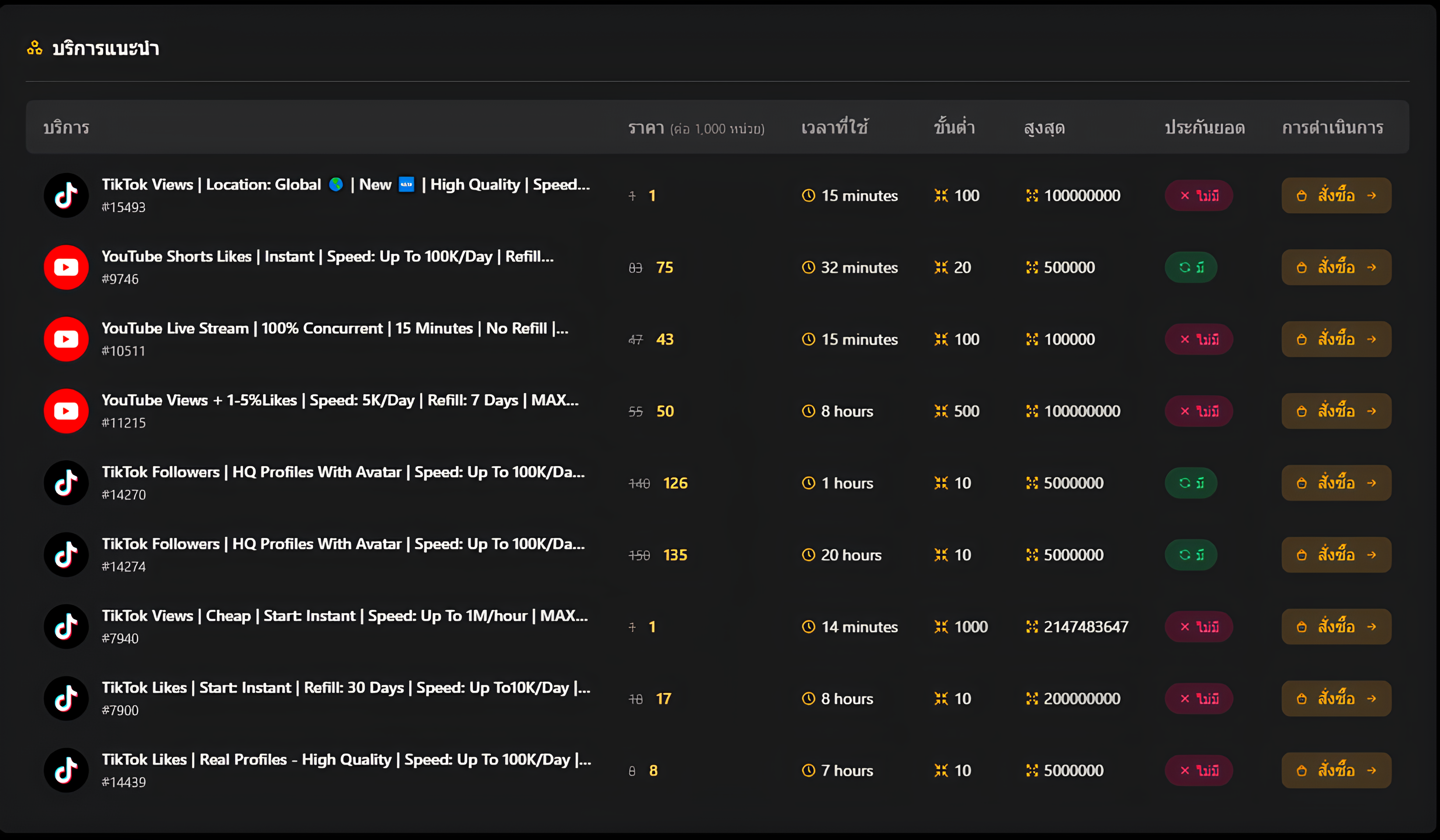Click the no-refill badge for service #14439

[x=1199, y=770]
